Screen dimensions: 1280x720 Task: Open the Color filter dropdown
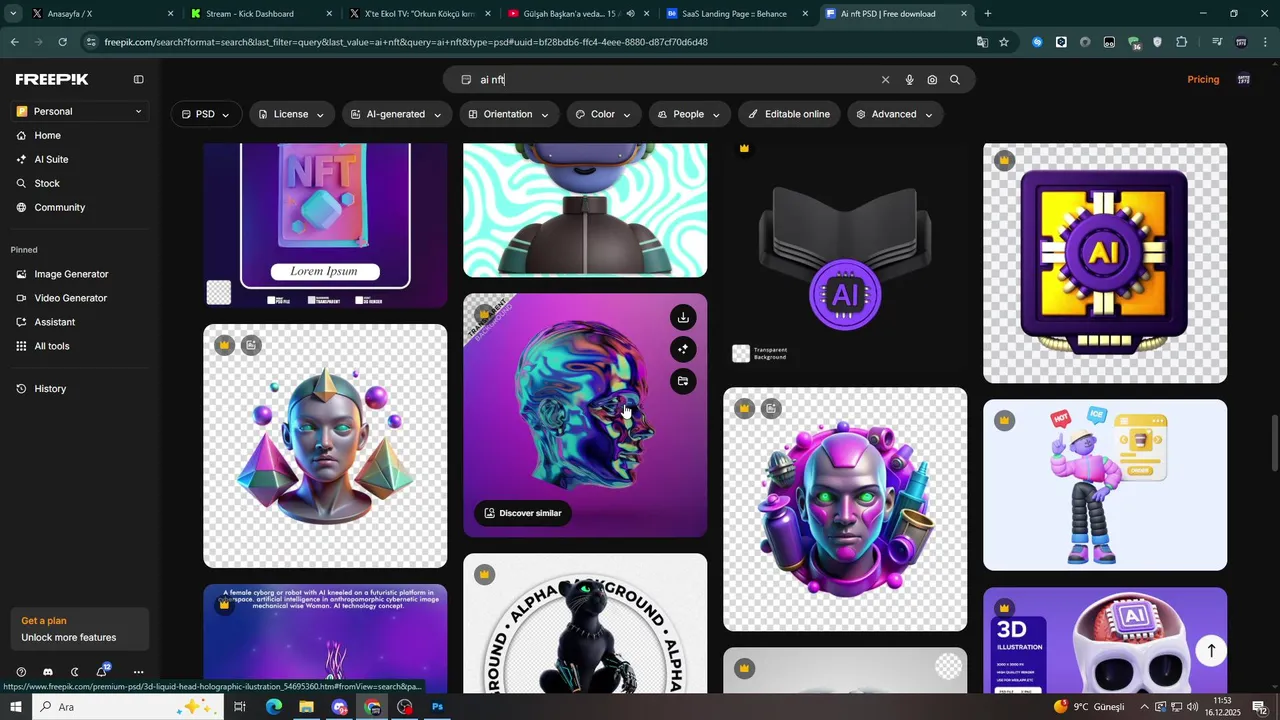click(x=603, y=114)
